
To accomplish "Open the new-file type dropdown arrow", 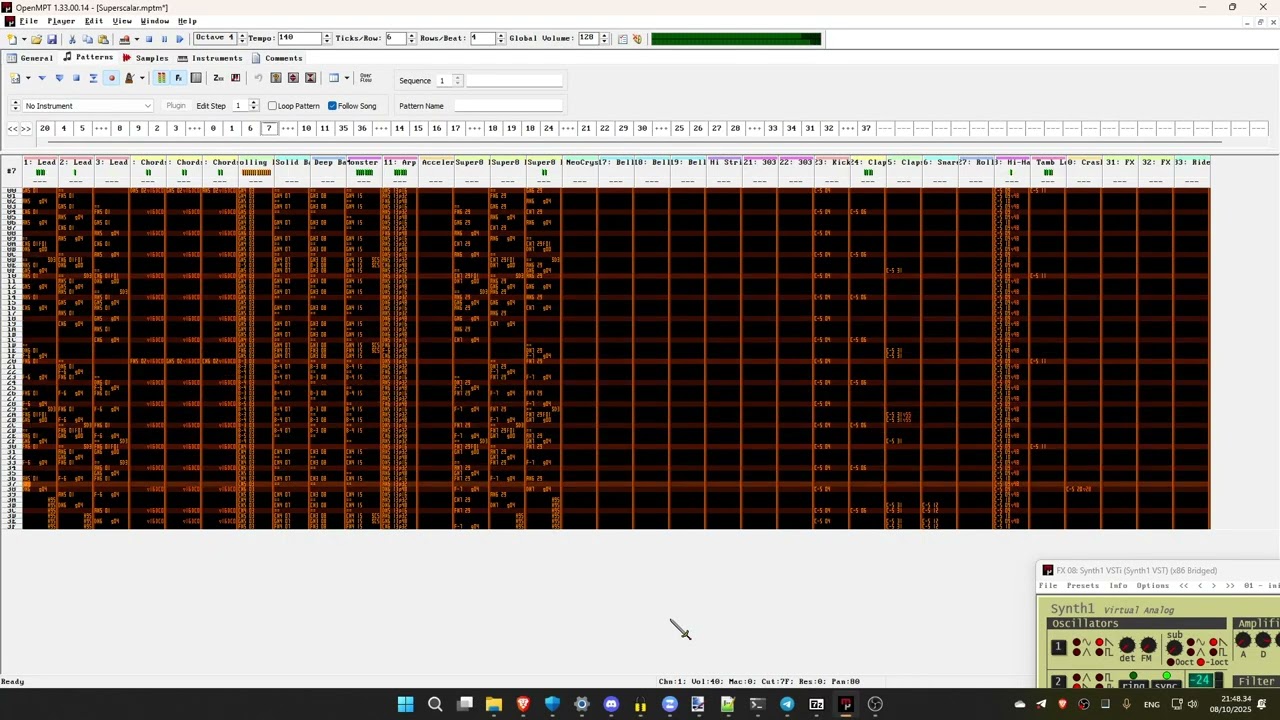I will (x=24, y=39).
